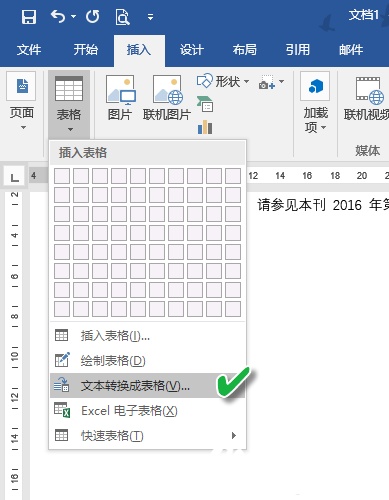Insert a chart icon

click(x=205, y=127)
